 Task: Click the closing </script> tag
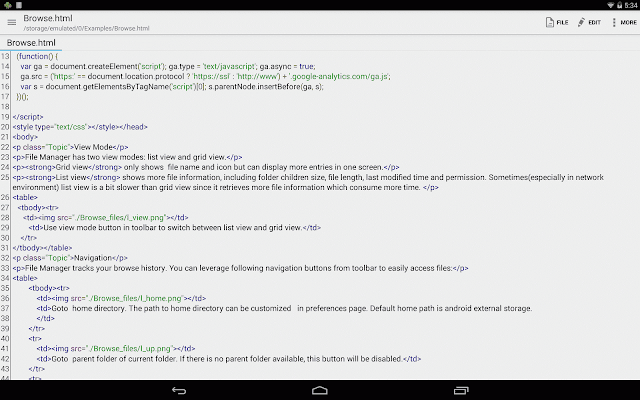[x=28, y=117]
